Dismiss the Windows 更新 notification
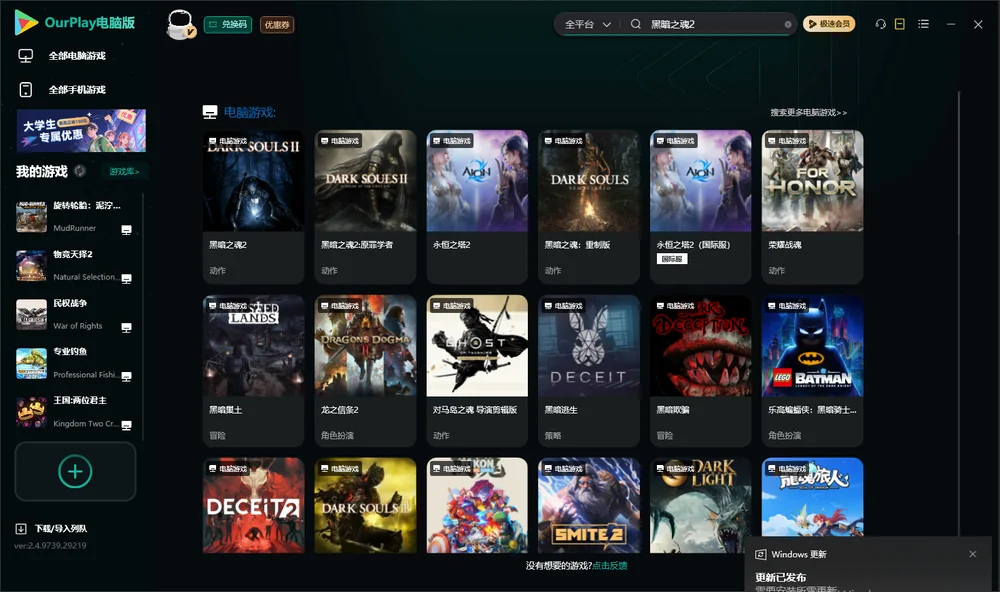1000x592 pixels. [x=973, y=554]
